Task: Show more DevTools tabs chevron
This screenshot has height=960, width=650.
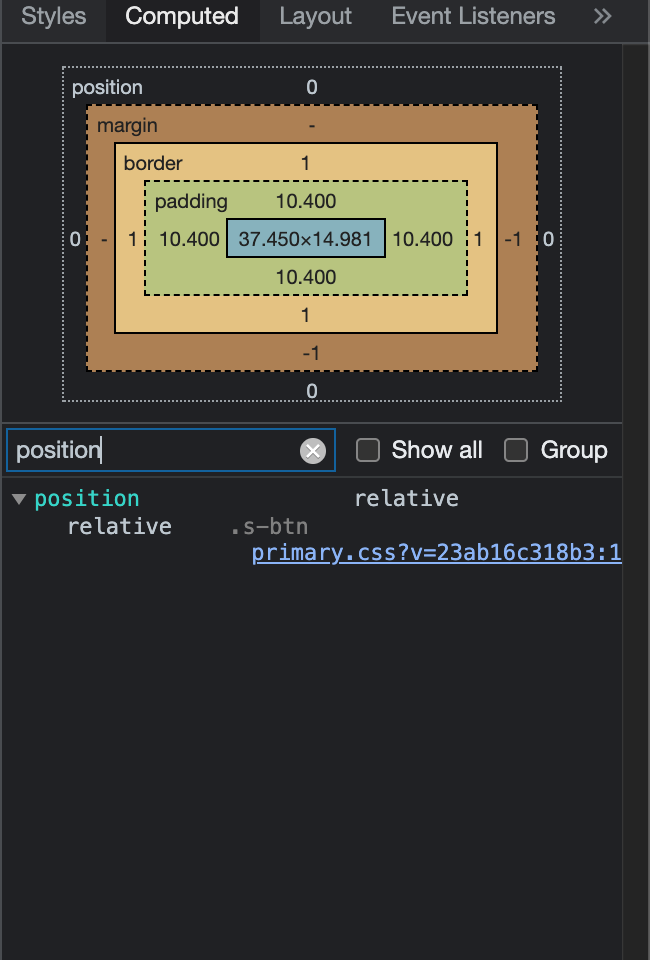Action: point(602,16)
